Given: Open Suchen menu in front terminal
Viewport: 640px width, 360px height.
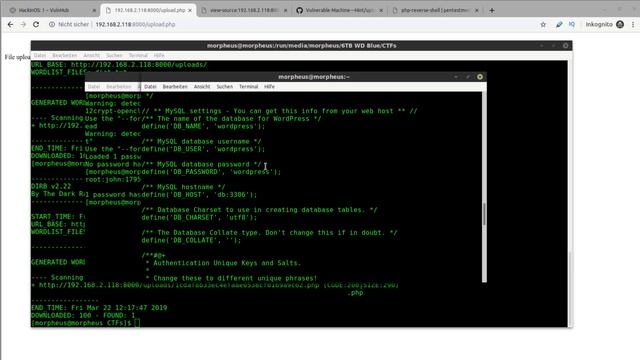Looking at the screenshot, I should [x=224, y=87].
